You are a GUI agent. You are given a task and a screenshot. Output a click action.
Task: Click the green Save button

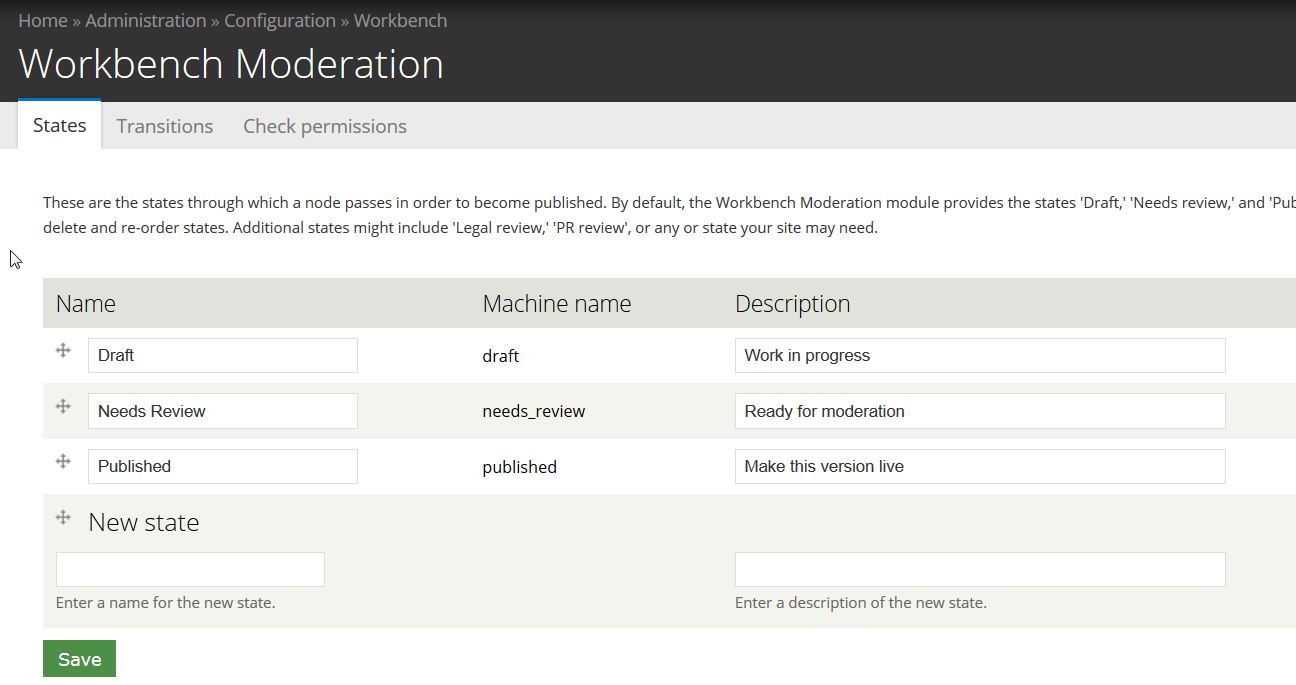79,659
